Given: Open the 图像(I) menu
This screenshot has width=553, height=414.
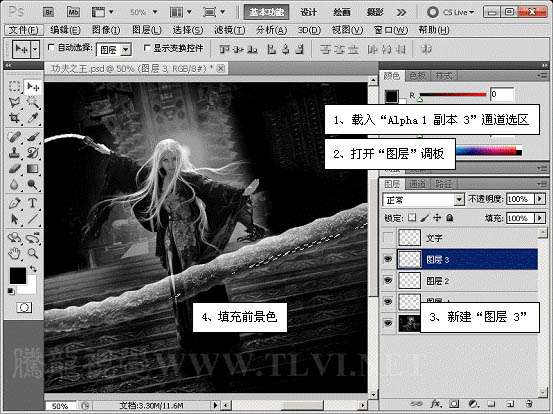Looking at the screenshot, I should pos(106,30).
